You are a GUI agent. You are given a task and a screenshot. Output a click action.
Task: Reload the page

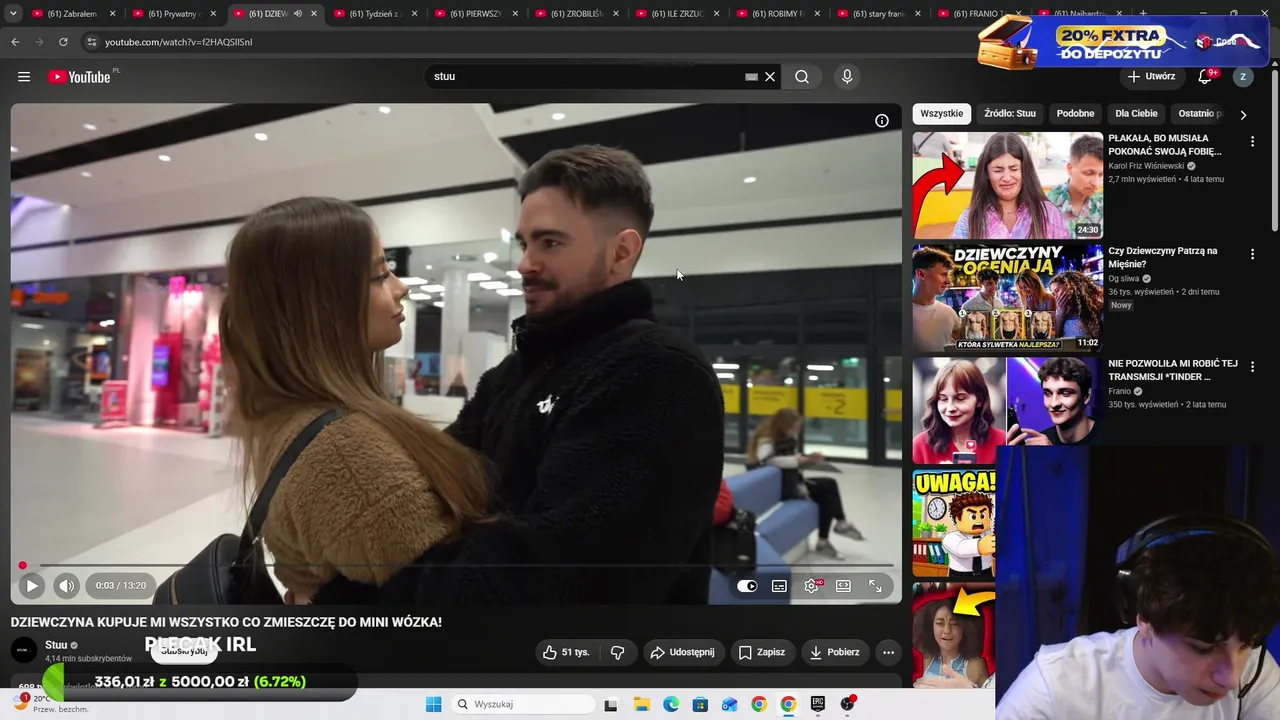(63, 42)
